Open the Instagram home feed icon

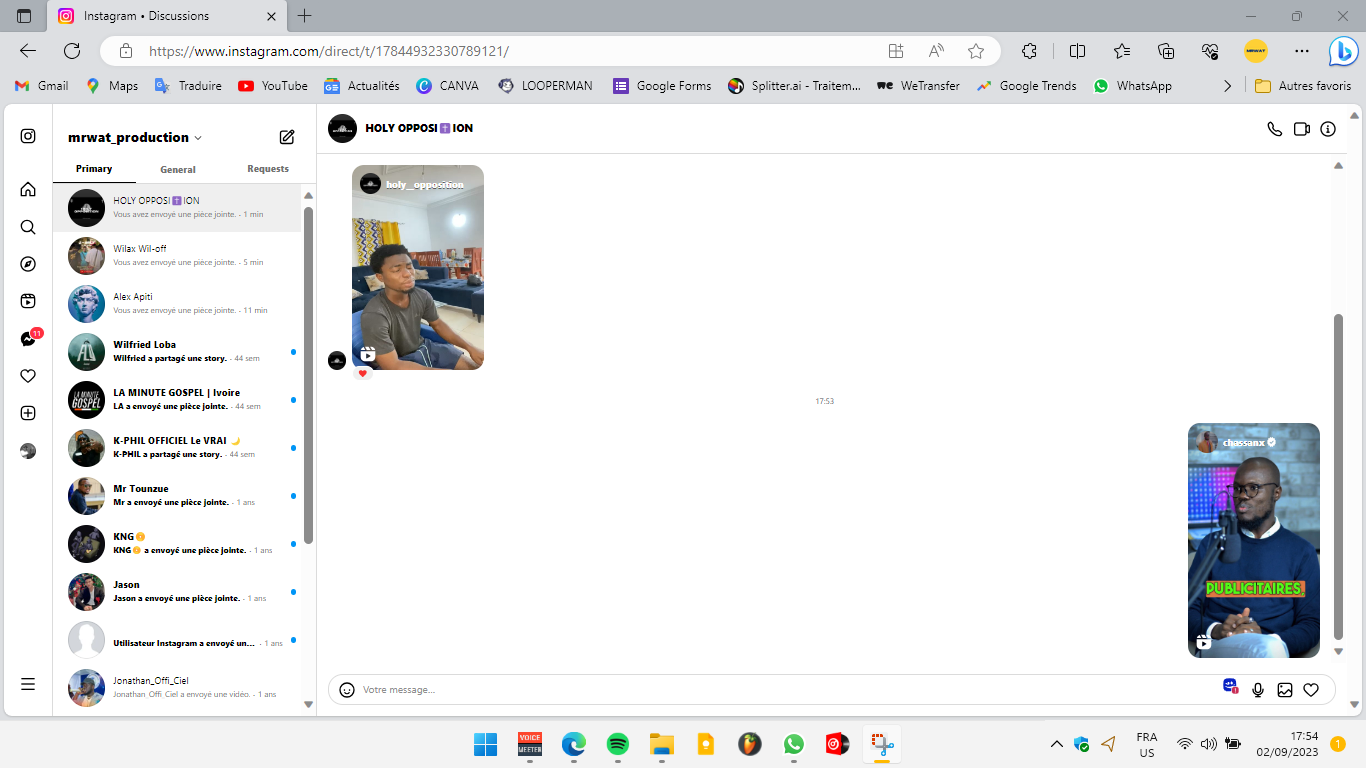[x=28, y=190]
